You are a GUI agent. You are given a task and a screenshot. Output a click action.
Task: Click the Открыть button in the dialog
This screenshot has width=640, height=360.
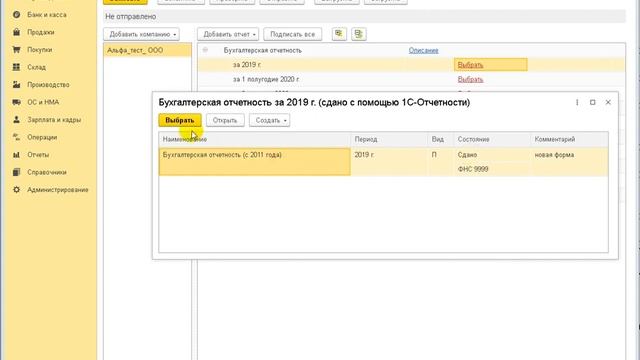(x=225, y=120)
